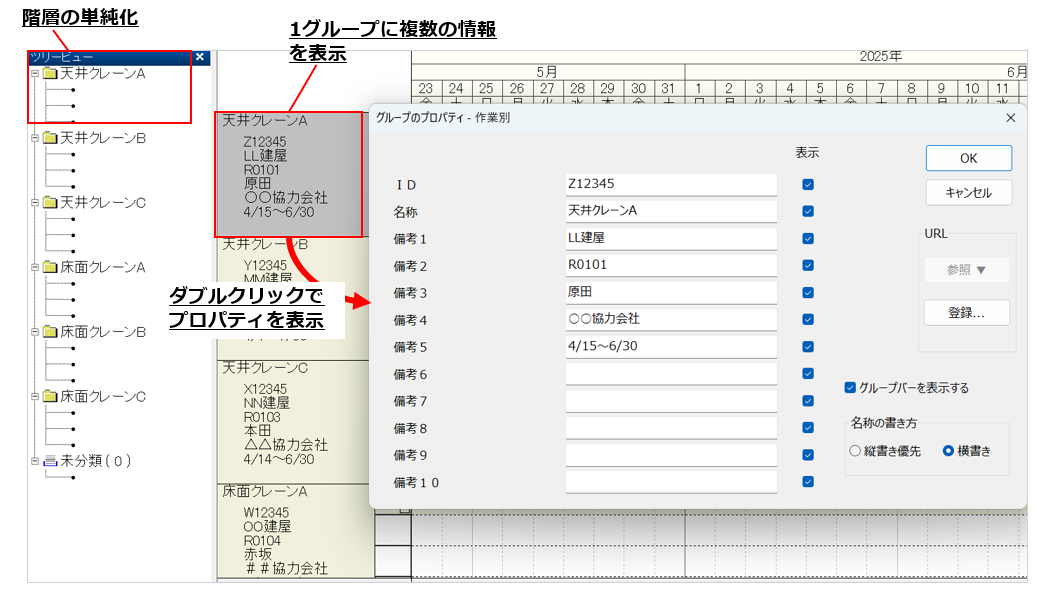Close the ツリービュー panel with X
Image resolution: width=1040 pixels, height=595 pixels.
200,57
